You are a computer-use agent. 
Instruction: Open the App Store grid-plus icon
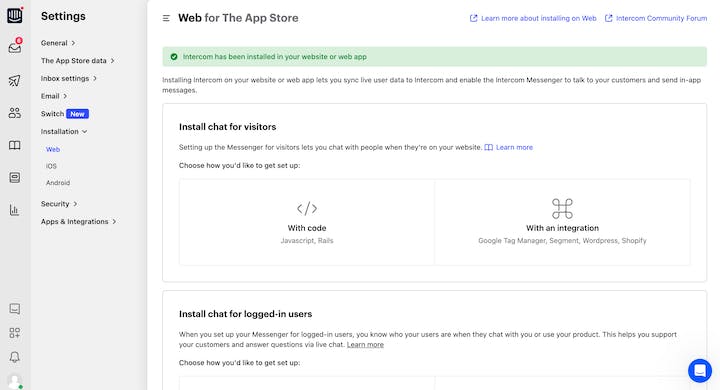coord(15,333)
